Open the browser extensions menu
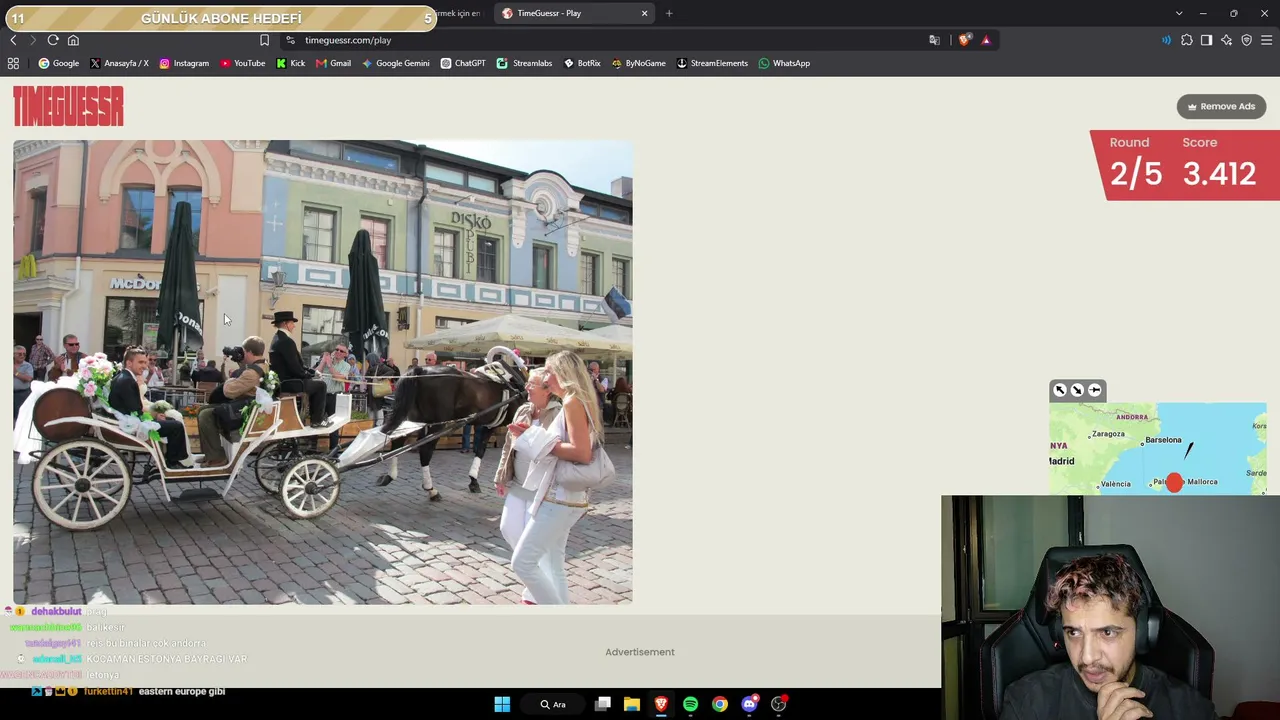This screenshot has height=720, width=1280. click(x=1186, y=40)
